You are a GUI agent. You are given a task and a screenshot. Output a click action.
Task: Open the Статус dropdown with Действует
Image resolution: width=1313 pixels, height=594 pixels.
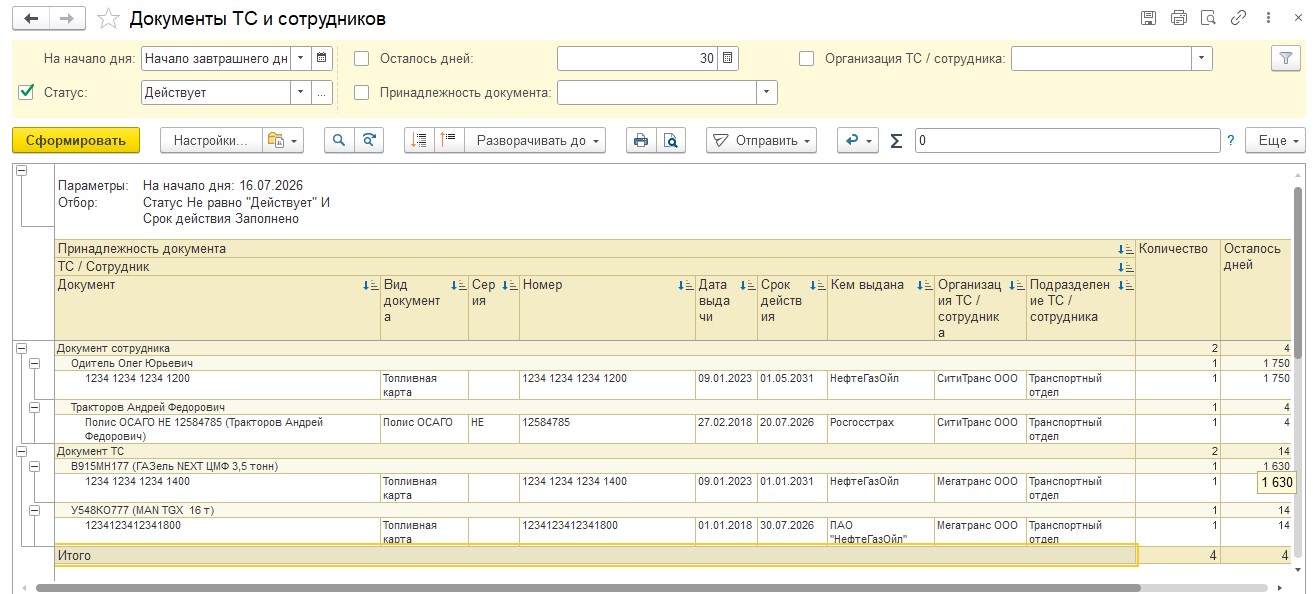300,92
